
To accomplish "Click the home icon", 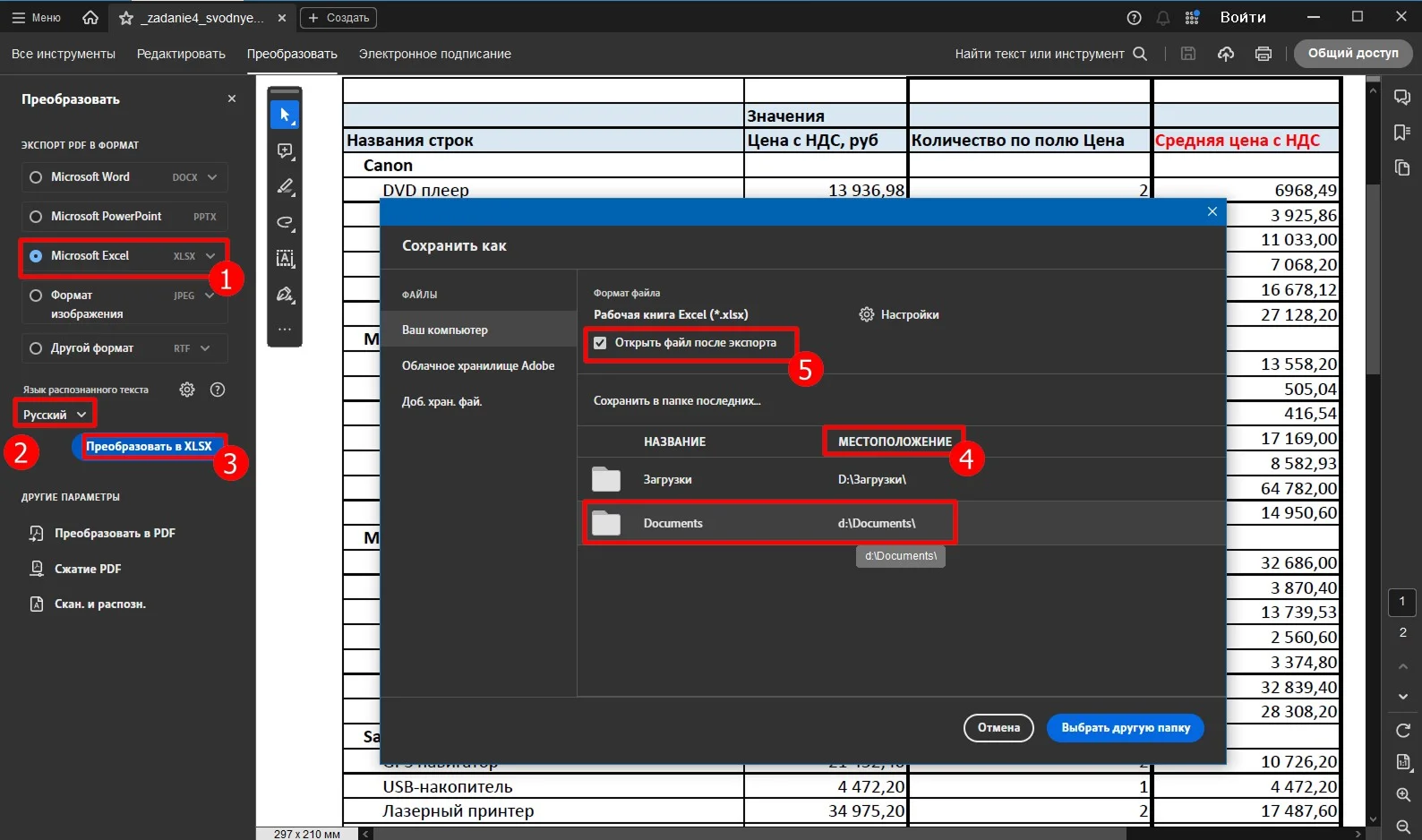I will (x=90, y=18).
